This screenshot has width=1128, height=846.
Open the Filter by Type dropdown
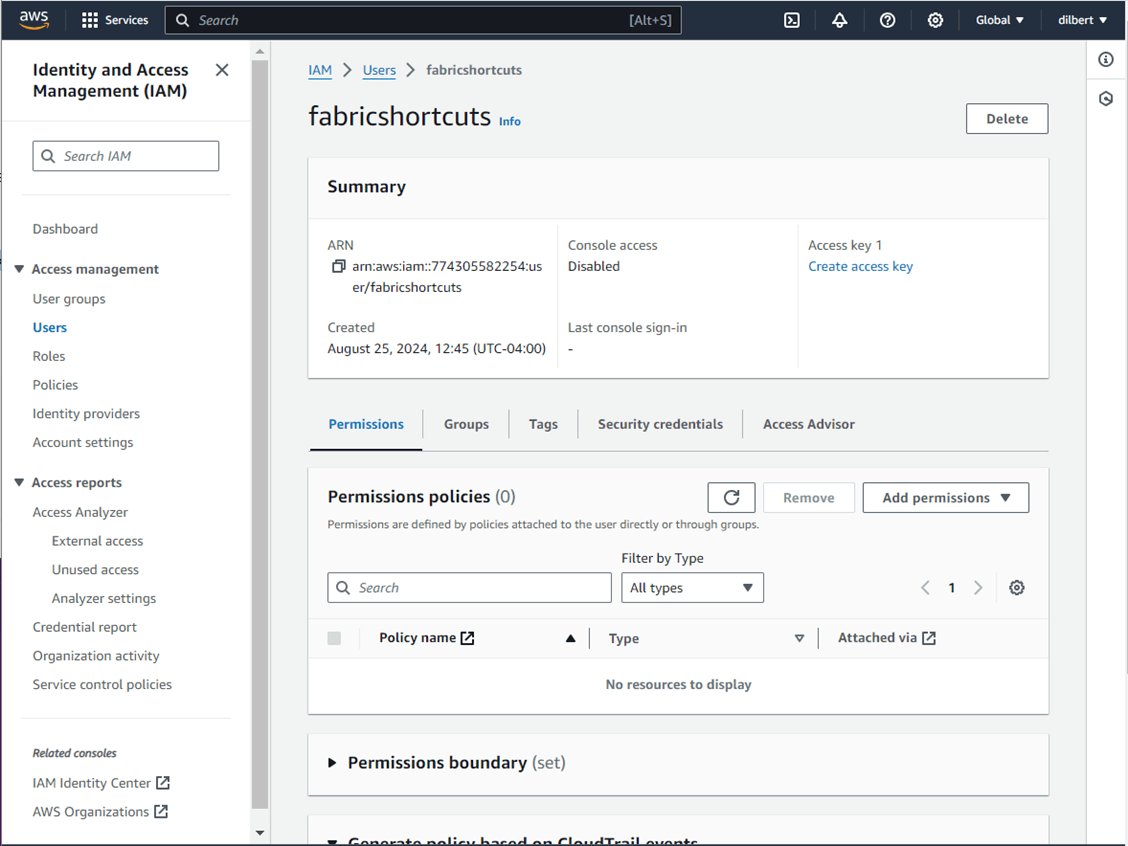point(692,588)
